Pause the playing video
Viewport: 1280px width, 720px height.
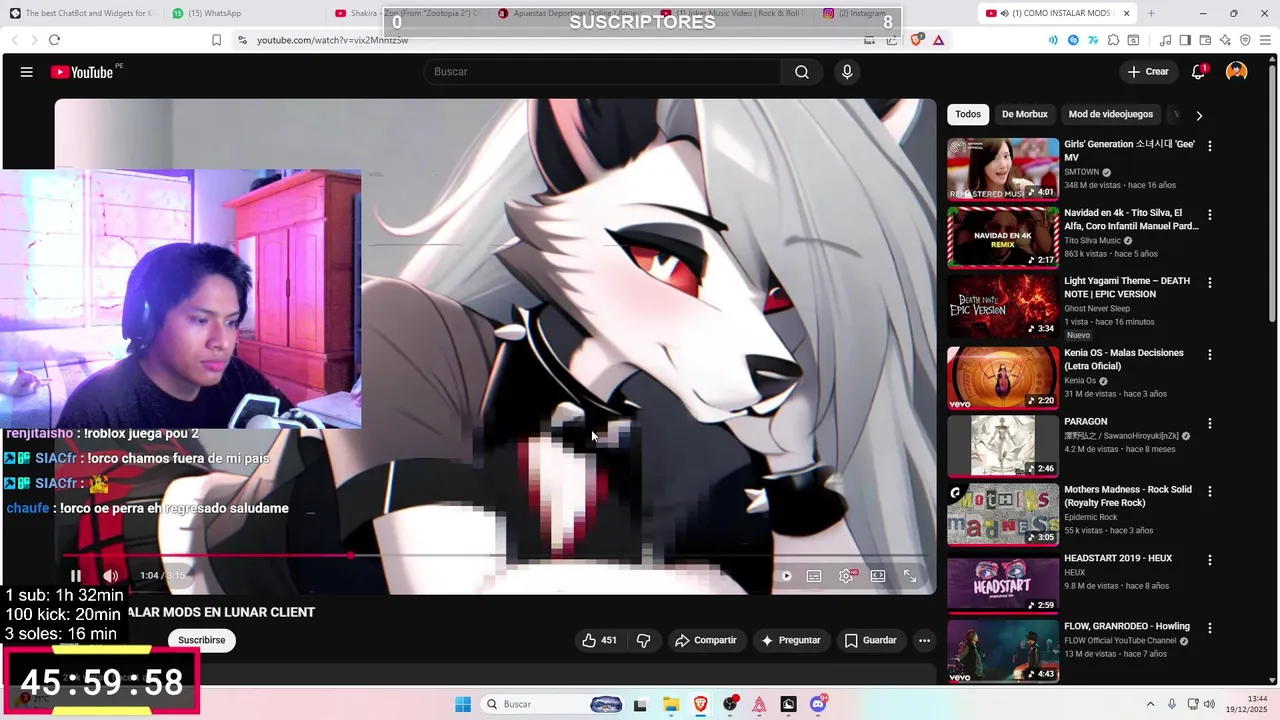pos(76,576)
